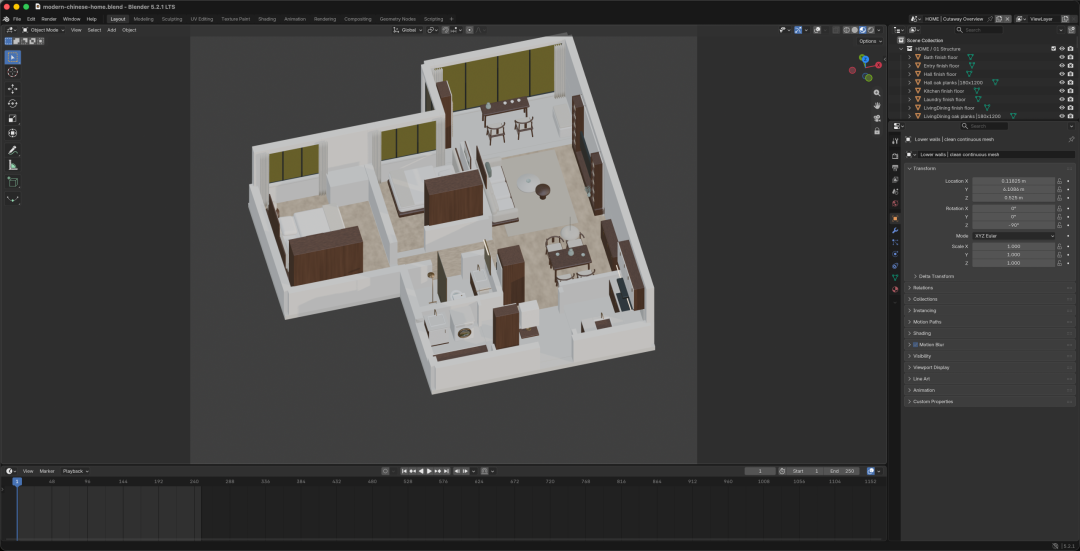Viewport: 1080px width, 551px height.
Task: Click the outliner filter funnel icon
Action: pos(1061,30)
